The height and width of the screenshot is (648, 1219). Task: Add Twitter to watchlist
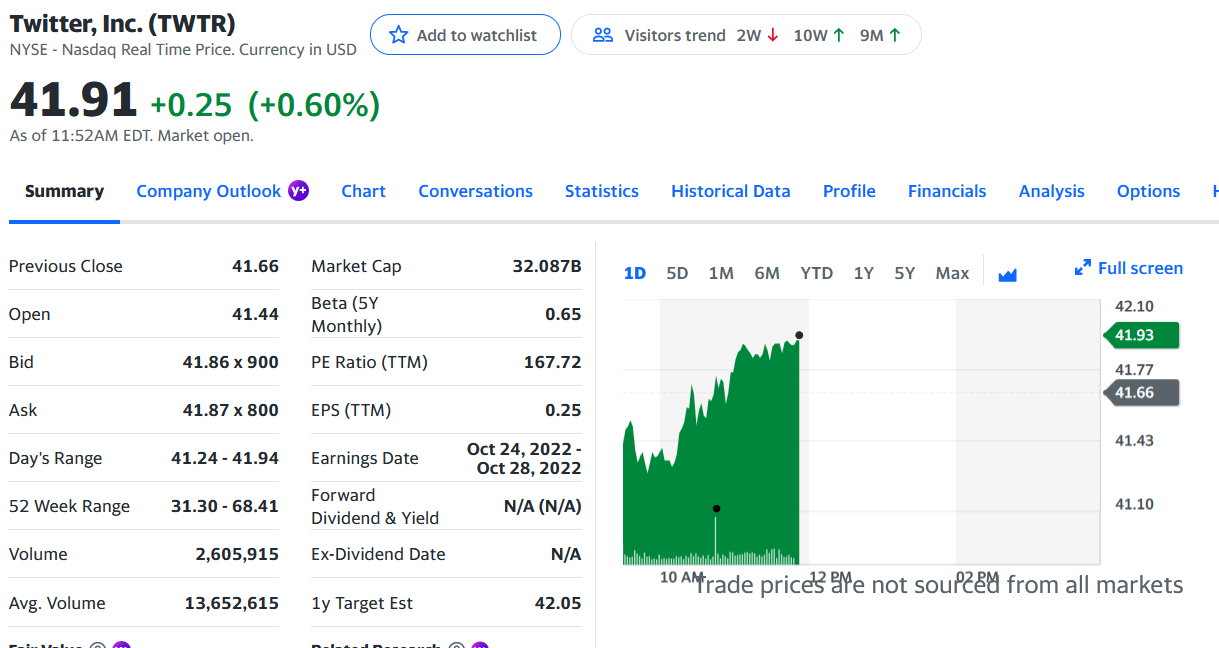click(x=465, y=35)
